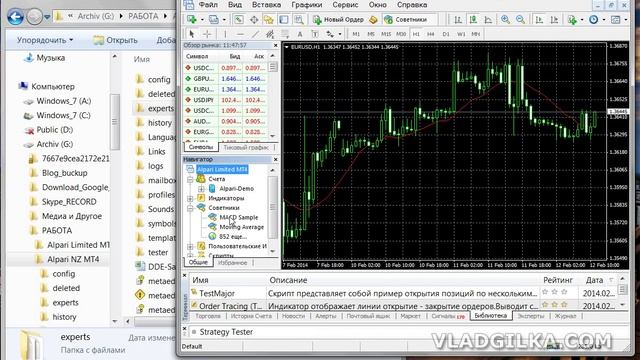Toggle chart shift icon

pyautogui.click(x=554, y=19)
